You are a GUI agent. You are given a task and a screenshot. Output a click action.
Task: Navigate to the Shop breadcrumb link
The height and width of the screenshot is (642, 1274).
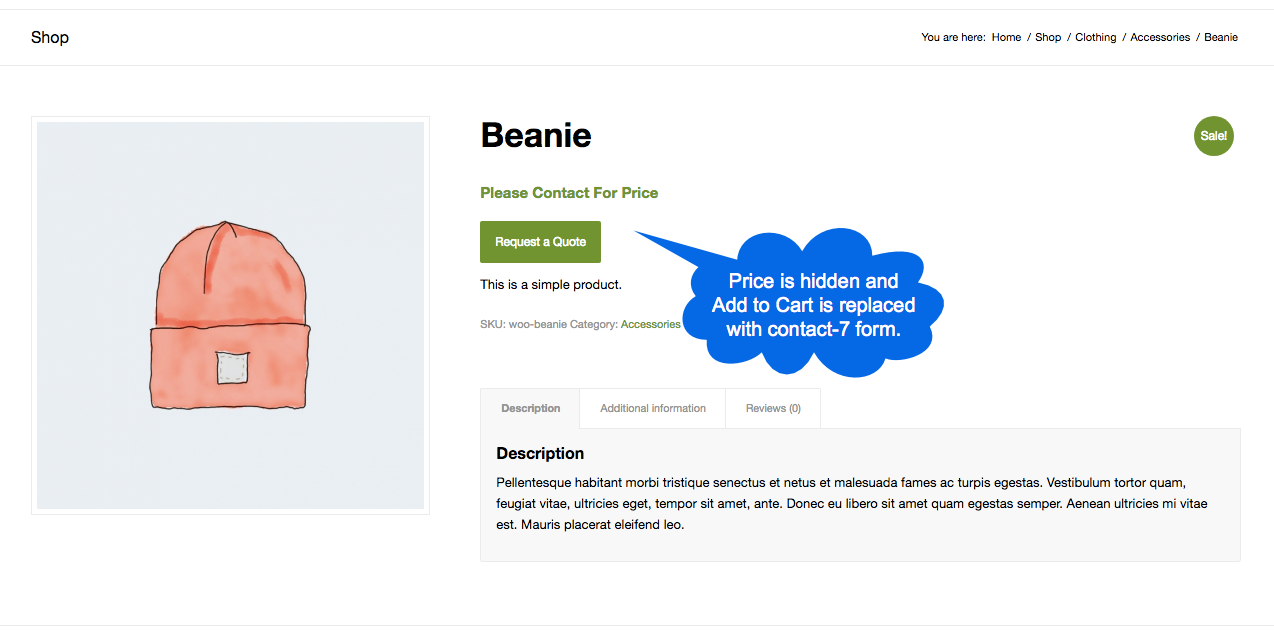(x=1048, y=38)
